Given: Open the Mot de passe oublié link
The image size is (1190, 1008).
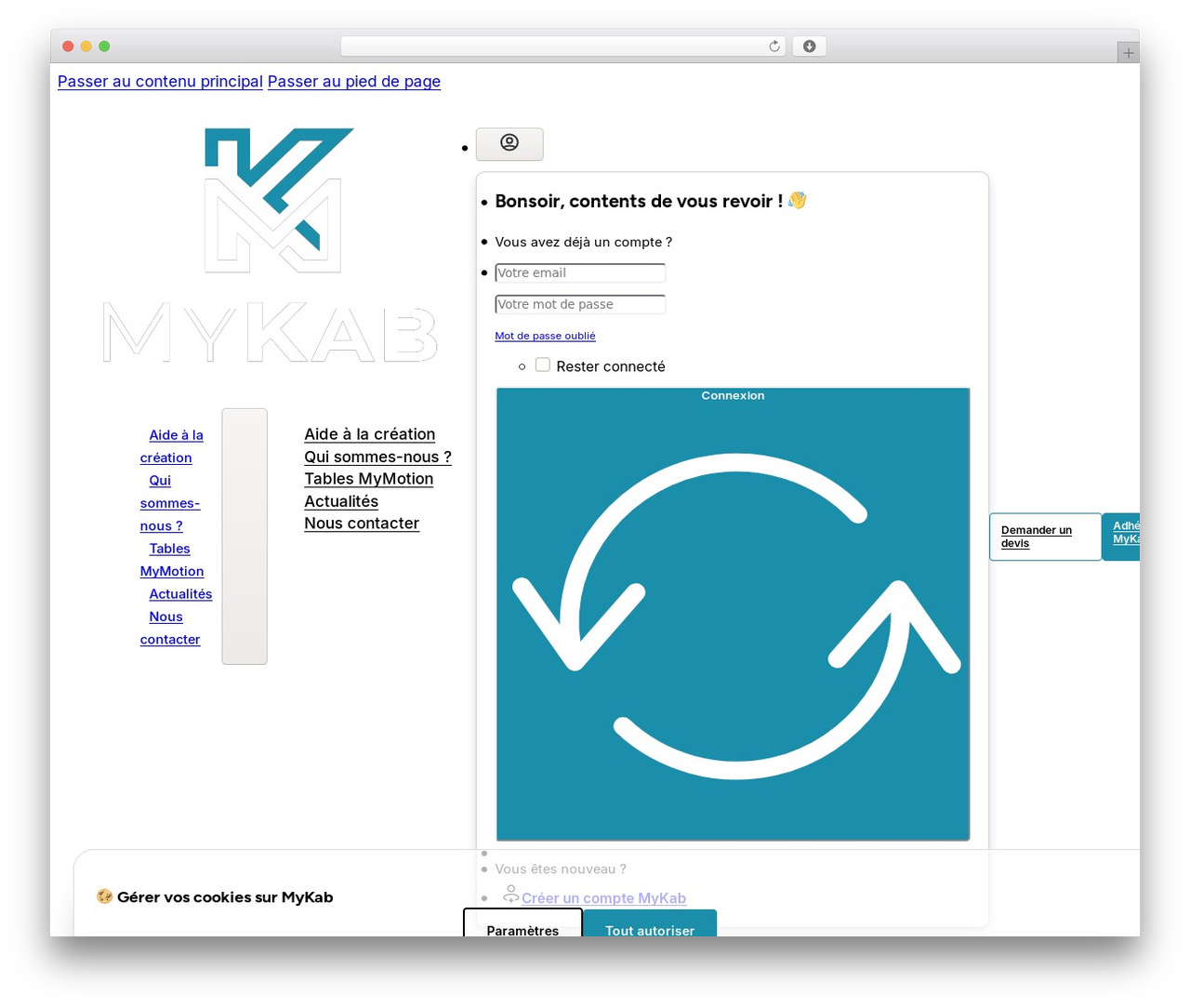Looking at the screenshot, I should pos(545,336).
